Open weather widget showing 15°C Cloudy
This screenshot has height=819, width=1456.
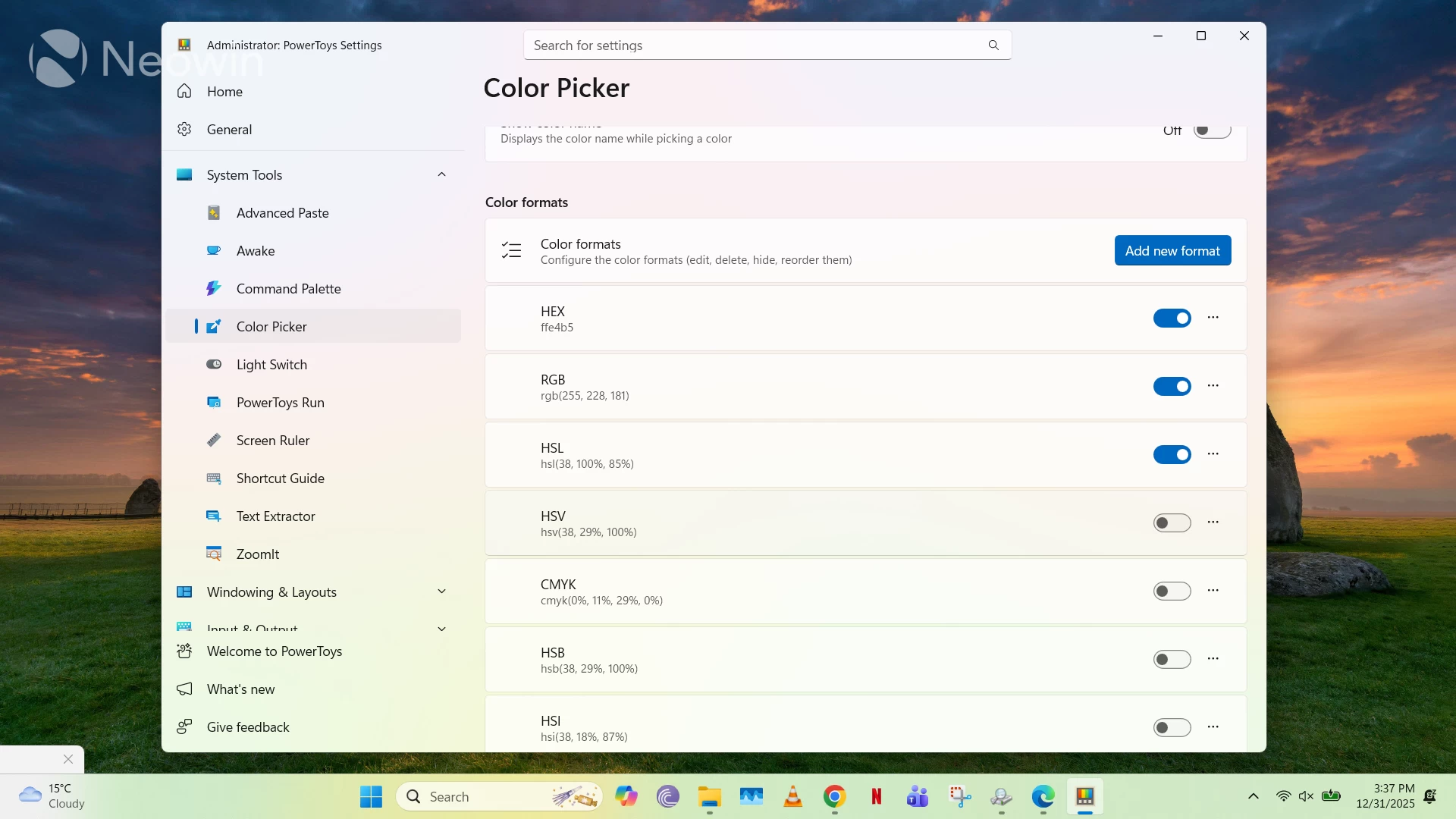(x=52, y=796)
